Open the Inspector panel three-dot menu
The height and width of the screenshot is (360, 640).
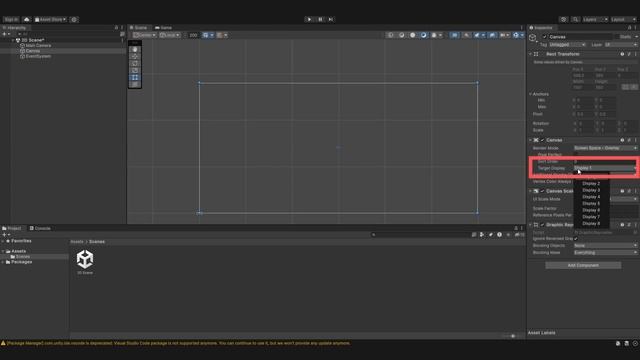point(635,28)
